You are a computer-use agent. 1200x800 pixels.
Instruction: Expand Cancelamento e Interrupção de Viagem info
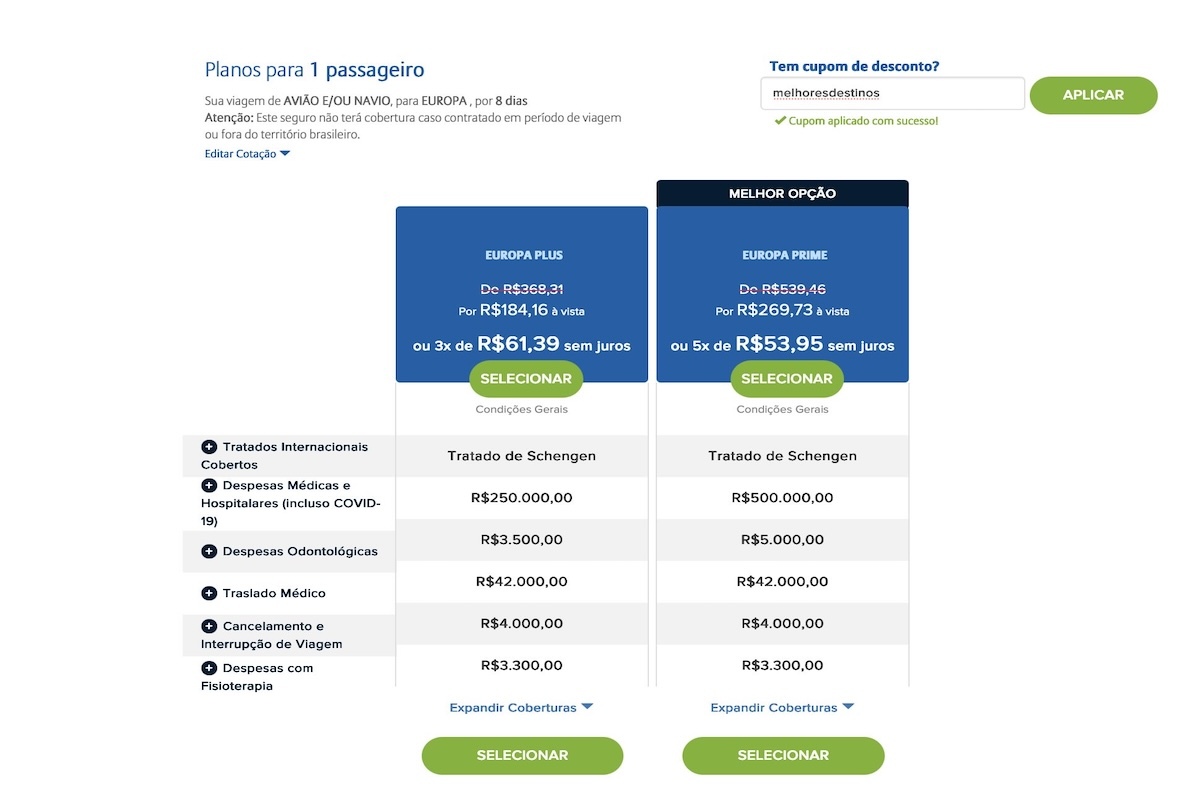209,625
